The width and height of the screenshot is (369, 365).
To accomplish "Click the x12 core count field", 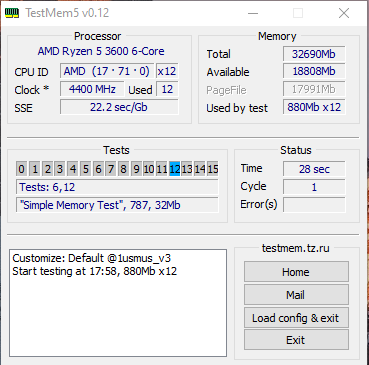I will point(167,71).
